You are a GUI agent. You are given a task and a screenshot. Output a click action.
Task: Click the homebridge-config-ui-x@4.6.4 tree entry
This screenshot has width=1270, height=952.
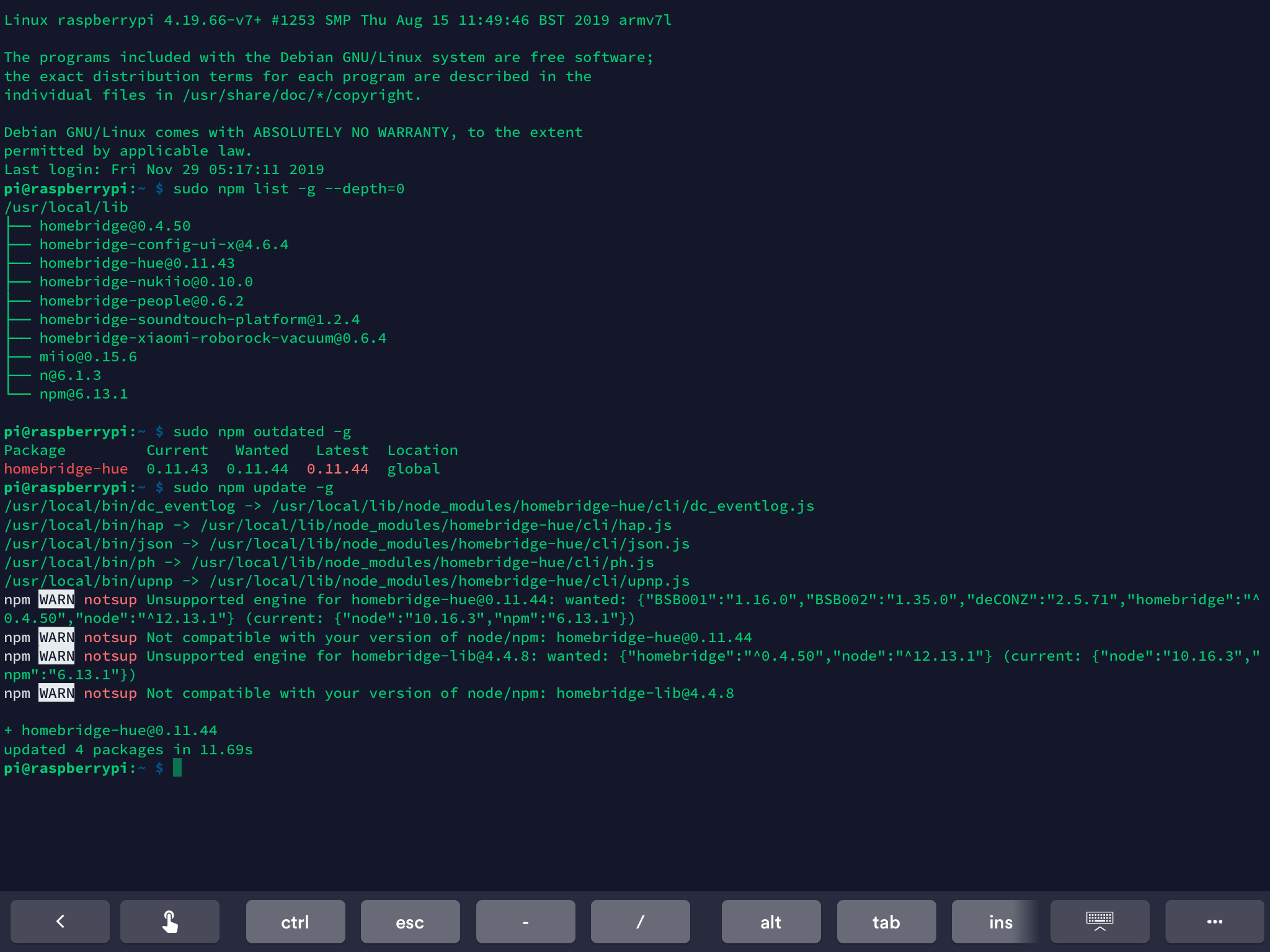(x=164, y=245)
